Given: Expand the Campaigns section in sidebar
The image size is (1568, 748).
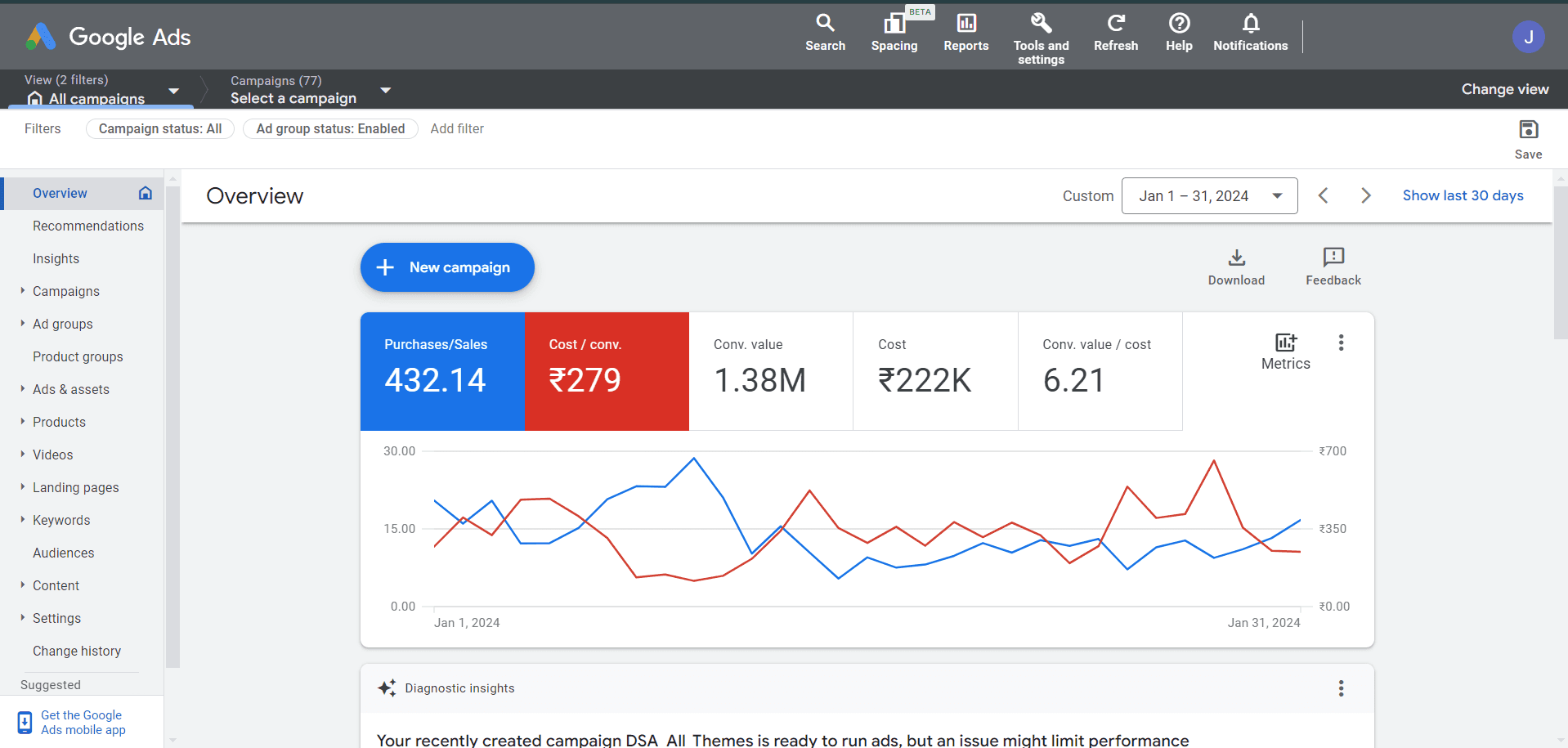Looking at the screenshot, I should [x=65, y=291].
